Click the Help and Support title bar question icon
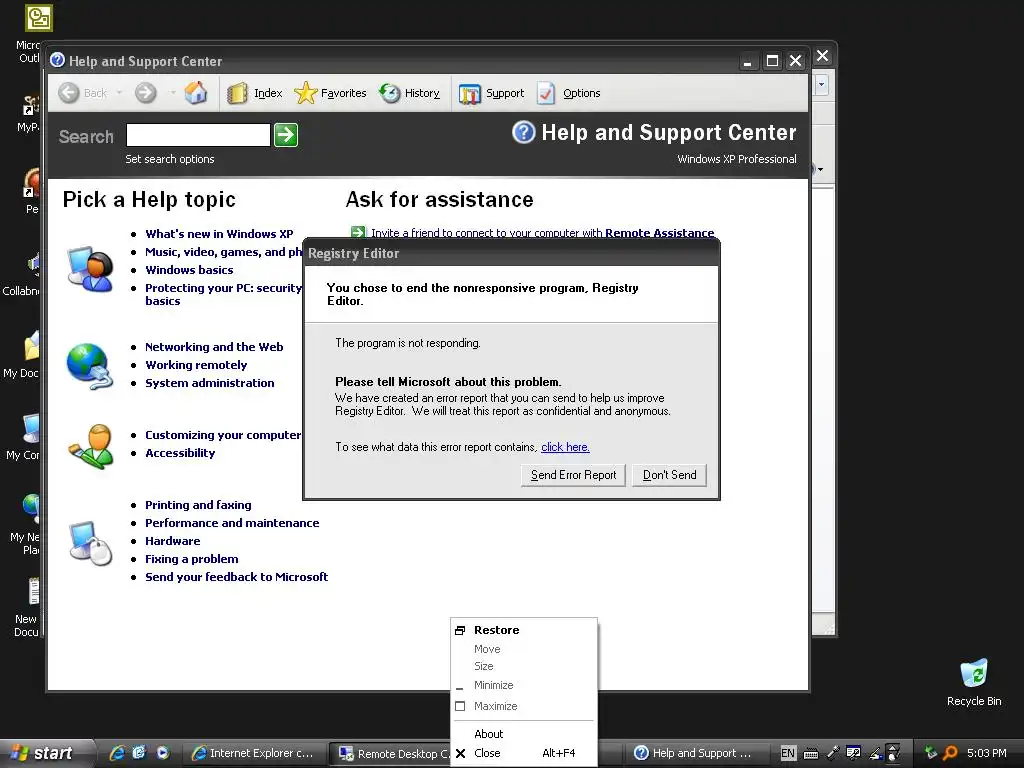 tap(57, 60)
